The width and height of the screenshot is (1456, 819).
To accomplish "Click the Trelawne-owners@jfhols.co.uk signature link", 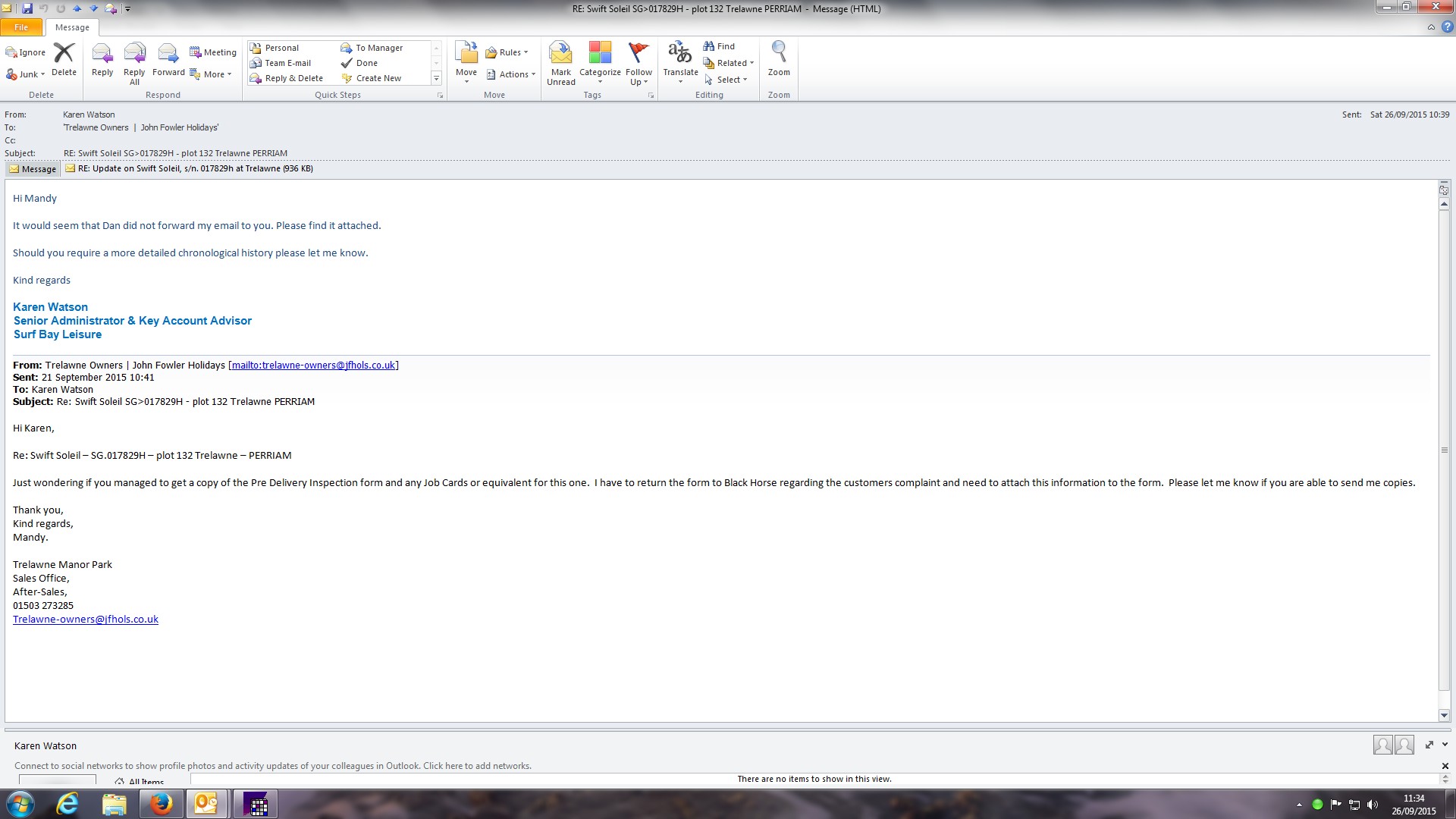I will coord(86,620).
